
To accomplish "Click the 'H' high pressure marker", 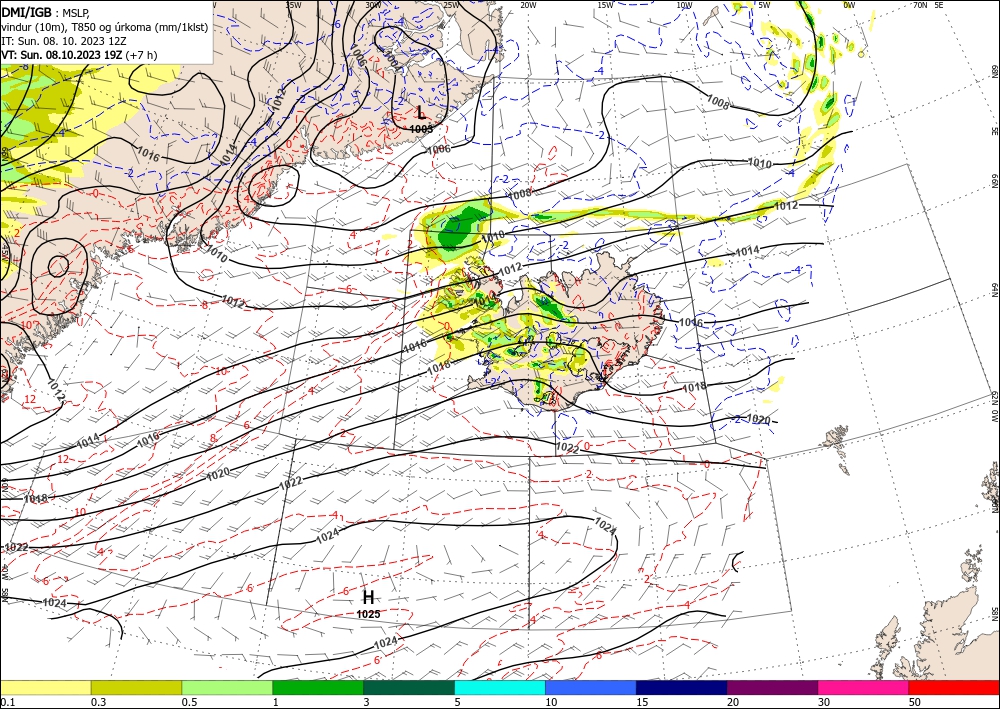I will coord(369,597).
